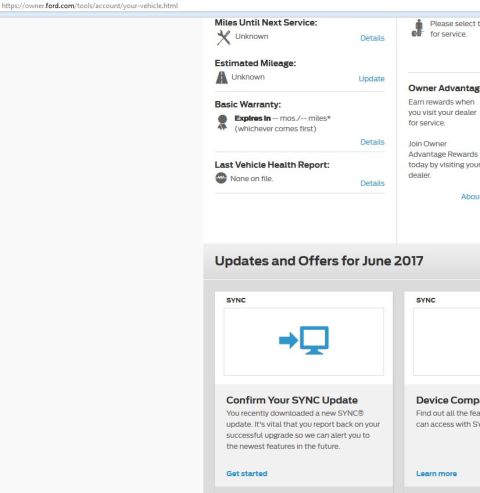Click the Updates and Offers for June 2017 header
The image size is (480, 493).
319,261
